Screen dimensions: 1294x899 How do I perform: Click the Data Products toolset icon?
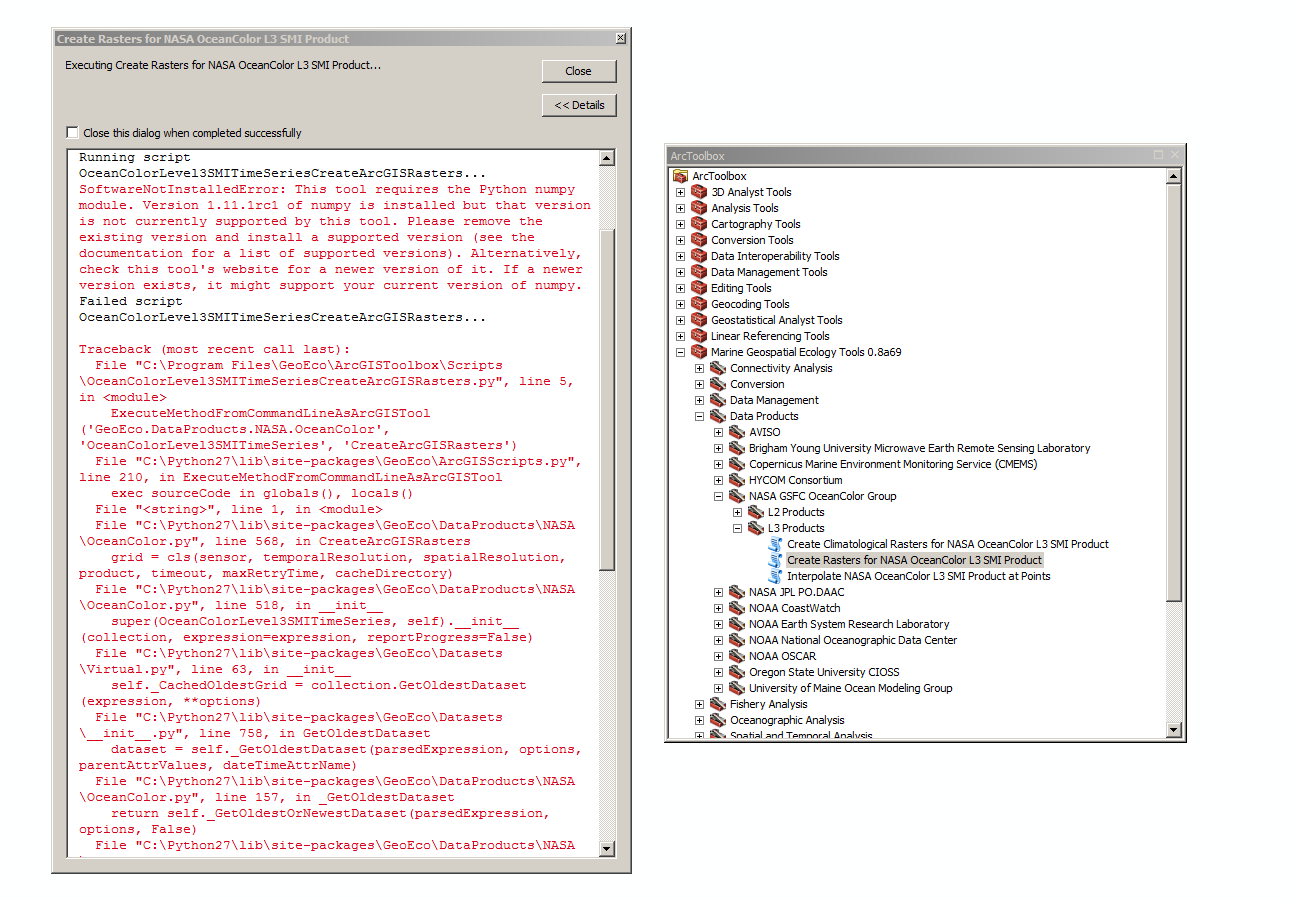[718, 416]
